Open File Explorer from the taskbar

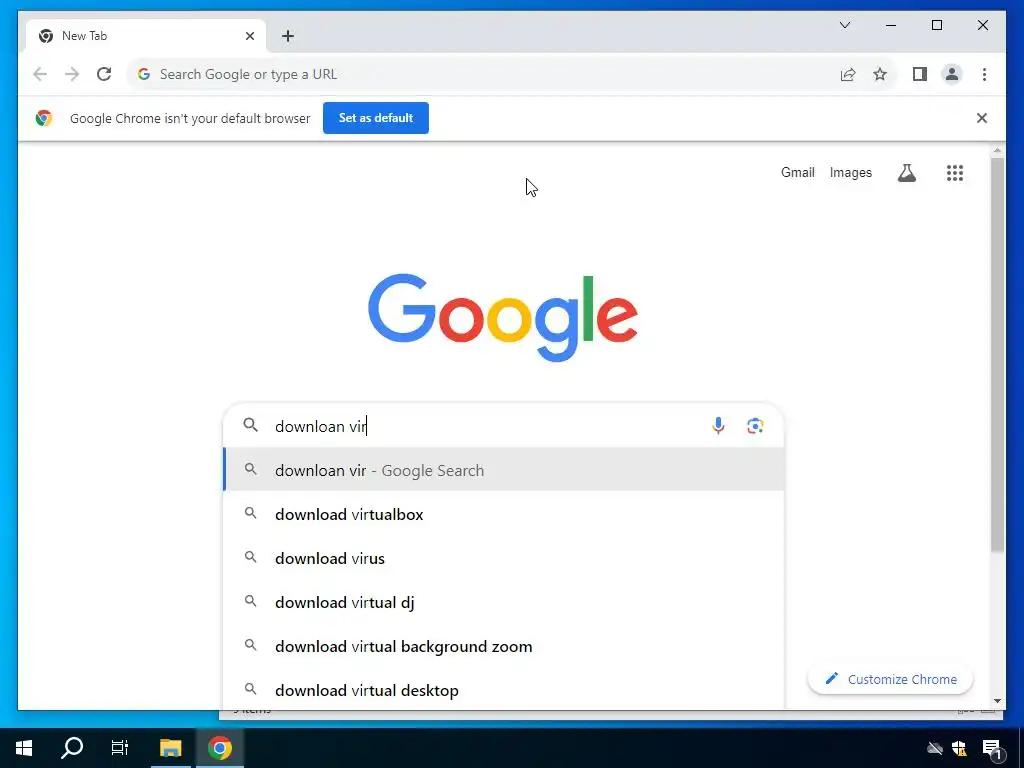(170, 748)
